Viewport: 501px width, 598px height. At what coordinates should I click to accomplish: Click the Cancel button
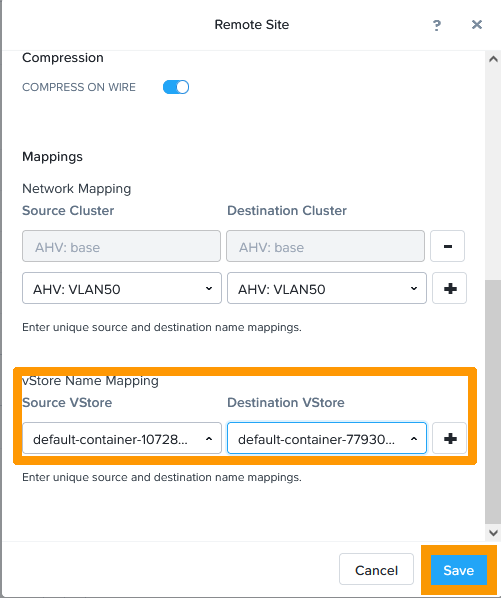click(x=376, y=569)
